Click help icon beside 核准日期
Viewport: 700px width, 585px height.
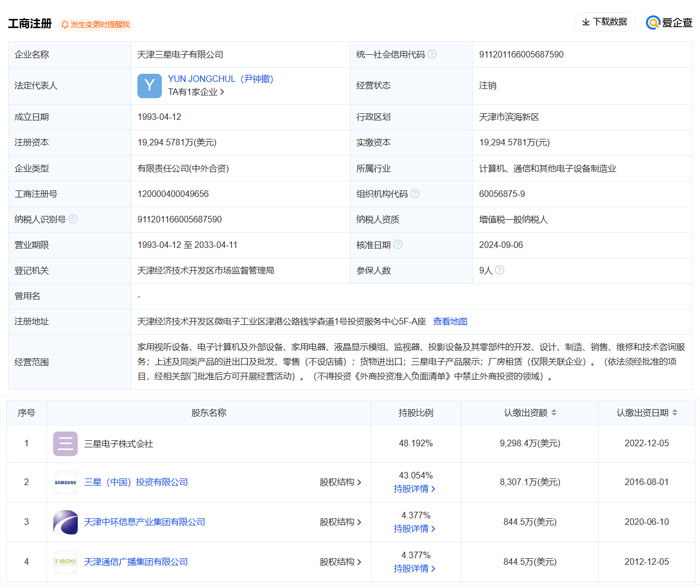[x=398, y=244]
